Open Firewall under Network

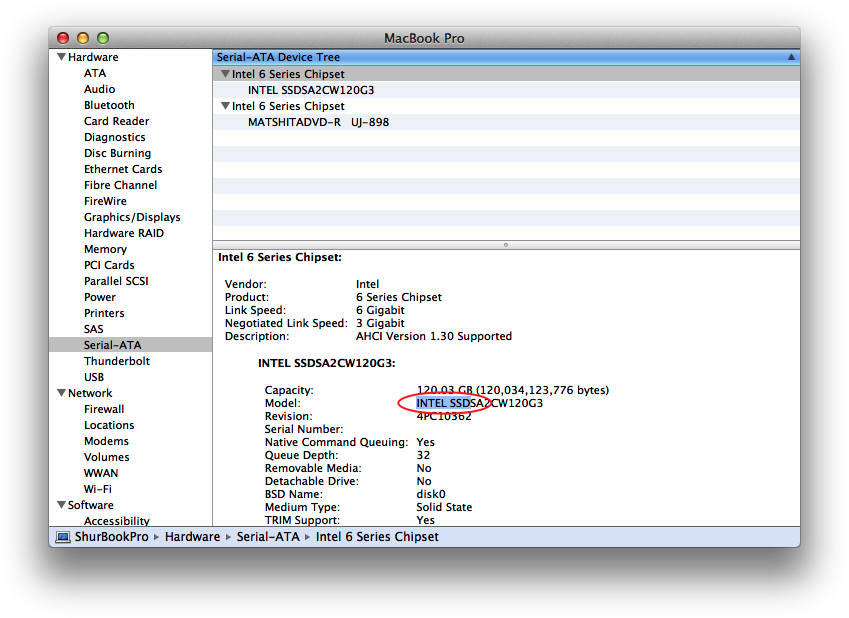(104, 409)
